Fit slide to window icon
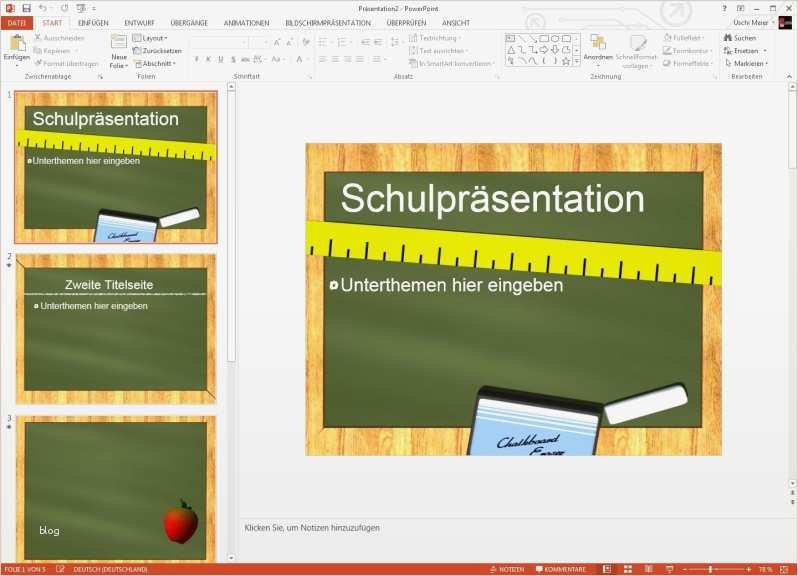 click(784, 569)
